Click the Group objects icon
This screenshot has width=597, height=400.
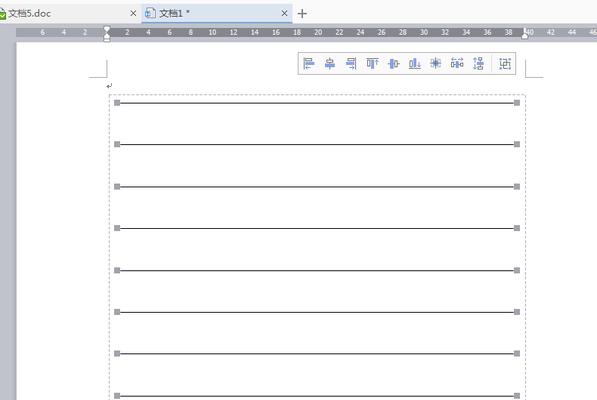coord(505,63)
